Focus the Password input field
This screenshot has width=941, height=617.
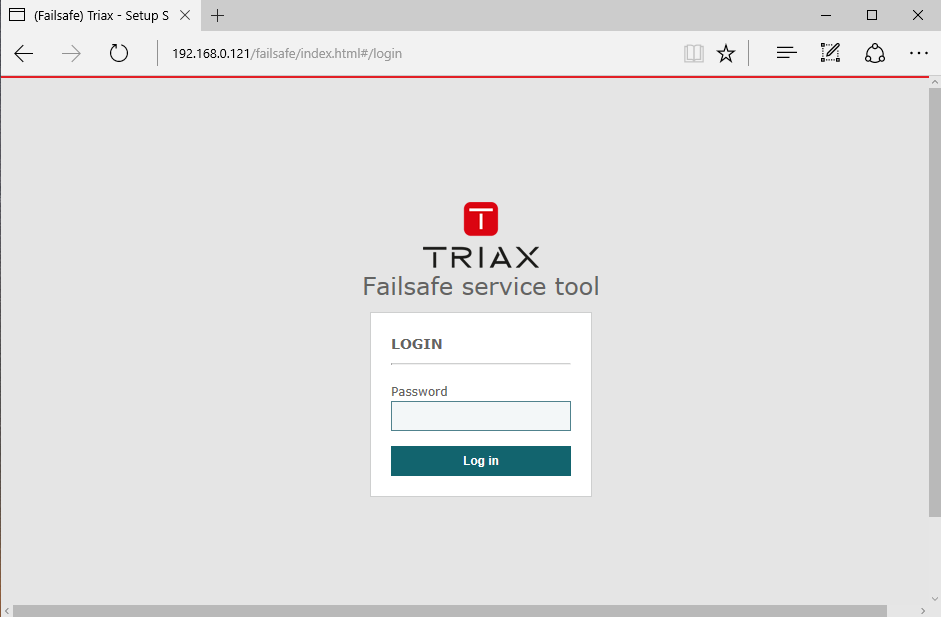pos(481,416)
